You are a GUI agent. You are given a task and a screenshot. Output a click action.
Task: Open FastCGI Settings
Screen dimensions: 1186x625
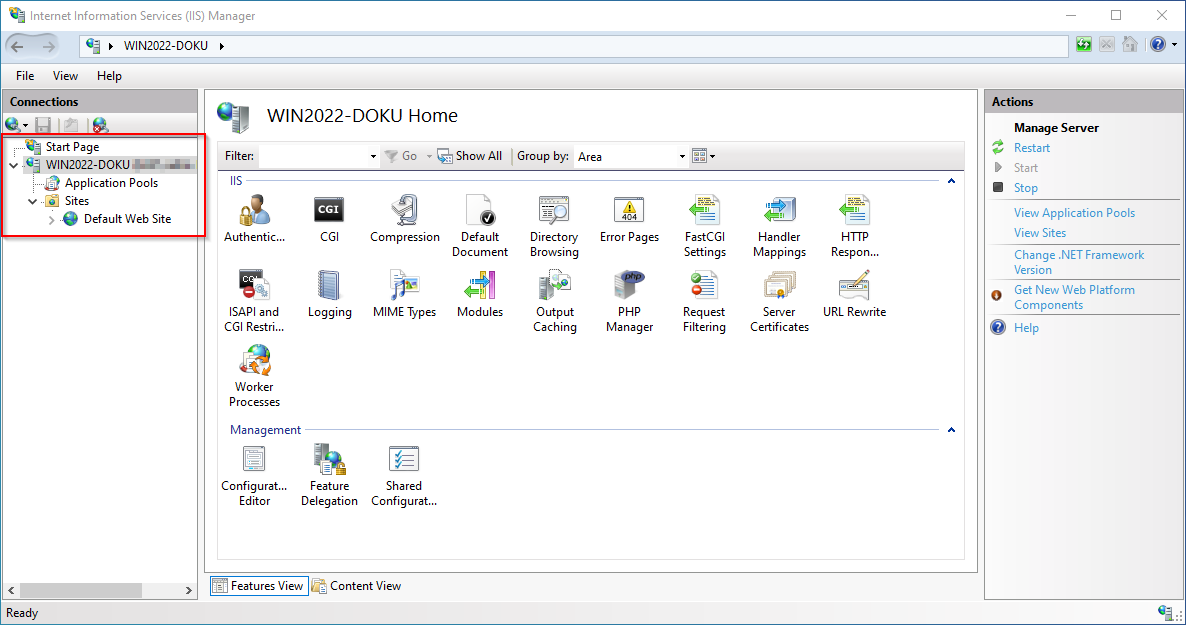(x=704, y=226)
